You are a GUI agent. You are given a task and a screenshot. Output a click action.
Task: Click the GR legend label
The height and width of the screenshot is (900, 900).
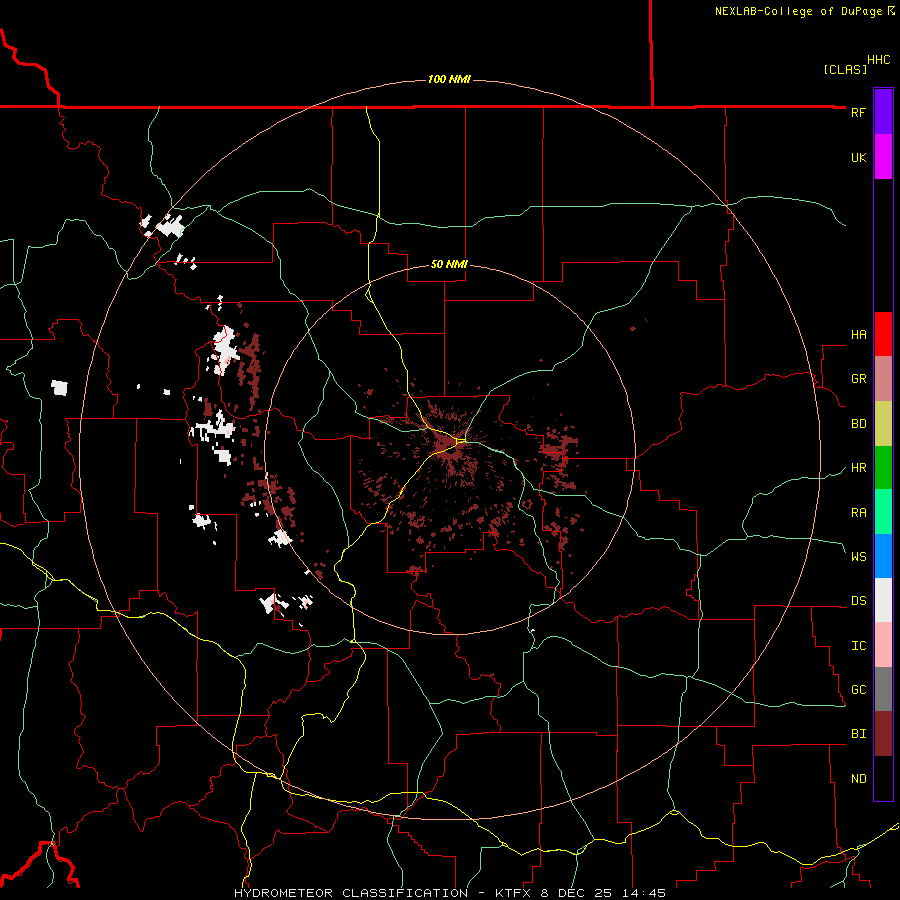pos(858,379)
